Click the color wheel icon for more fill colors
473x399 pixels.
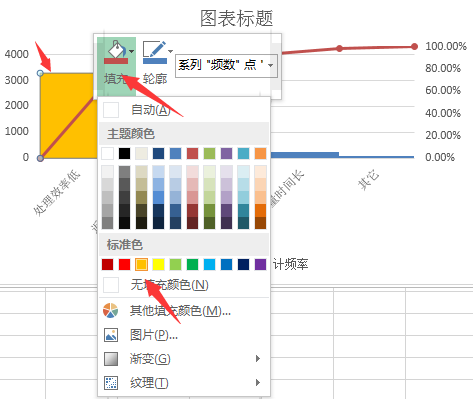[111, 311]
